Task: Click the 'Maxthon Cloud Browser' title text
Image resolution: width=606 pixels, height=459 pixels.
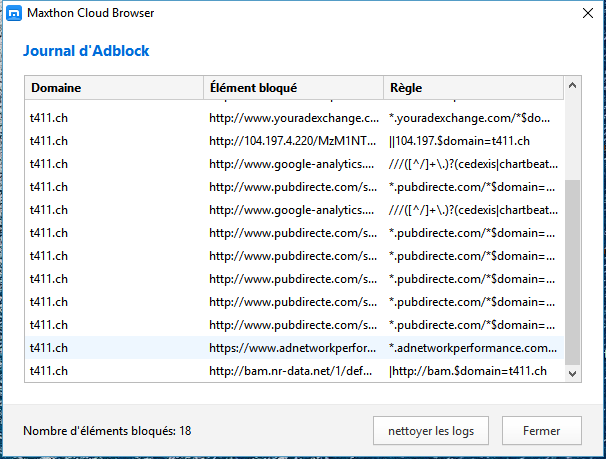Action: pyautogui.click(x=90, y=13)
